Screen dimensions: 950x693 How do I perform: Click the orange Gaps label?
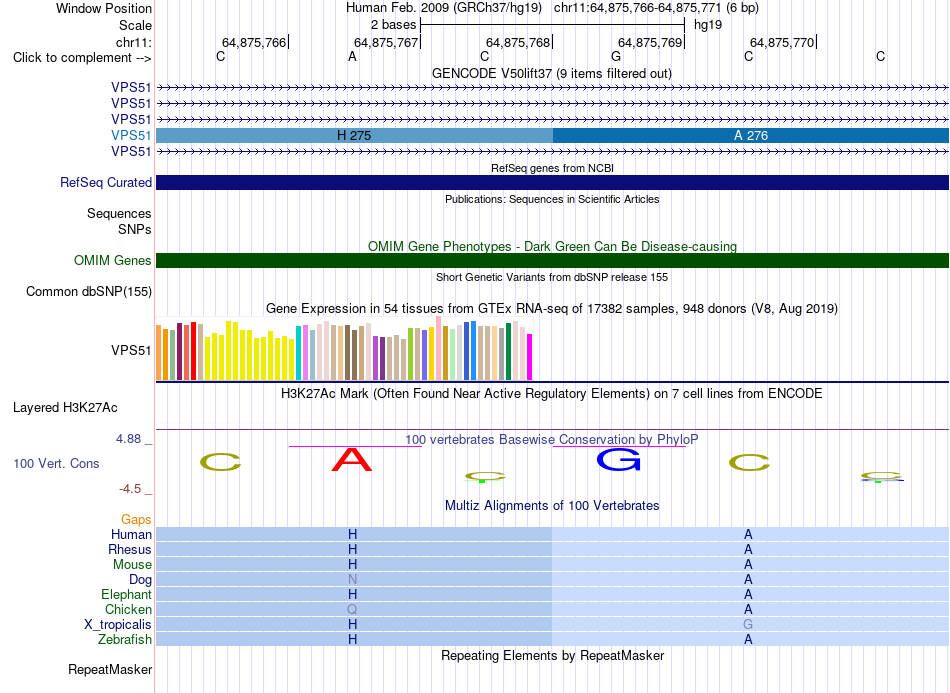point(136,519)
